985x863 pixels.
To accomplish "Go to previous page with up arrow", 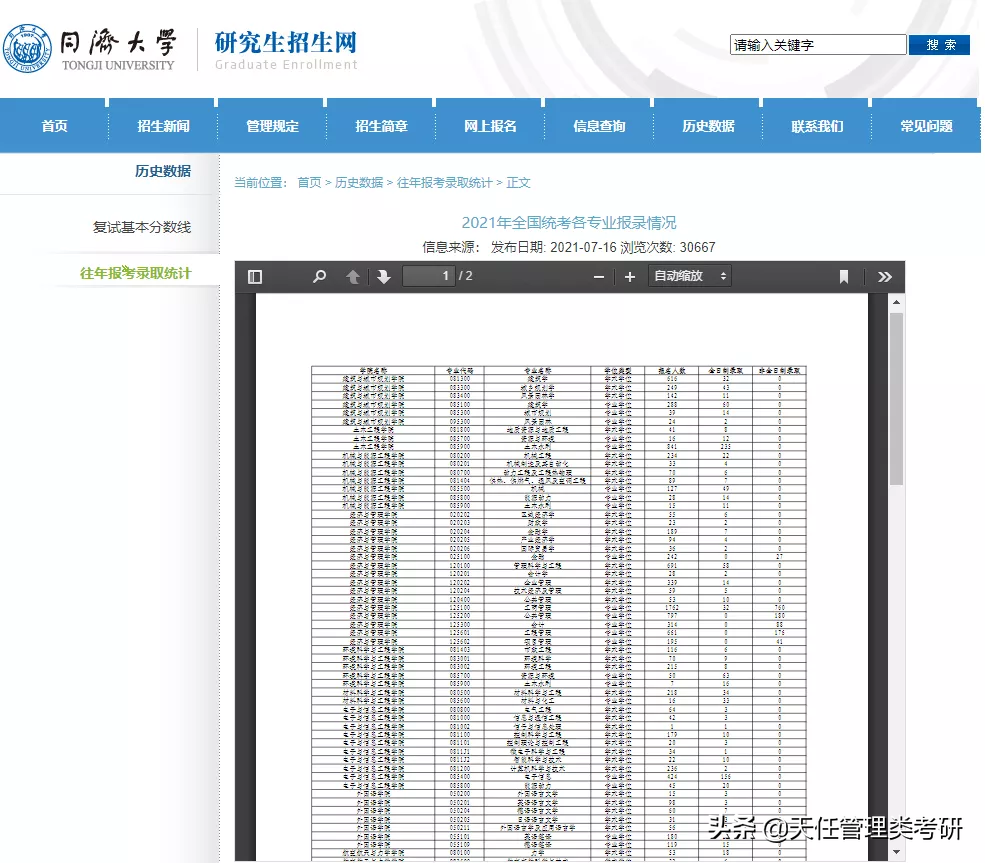I will coord(352,275).
